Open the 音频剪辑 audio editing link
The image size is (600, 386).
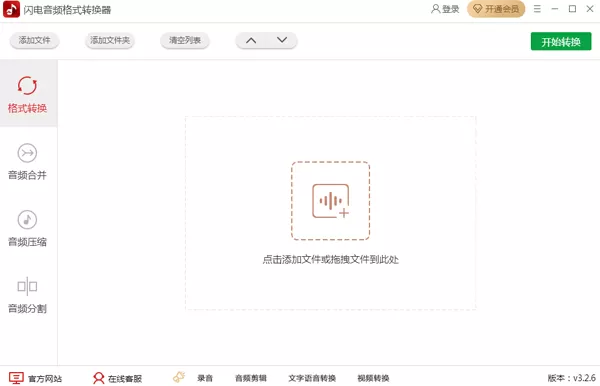(251, 378)
